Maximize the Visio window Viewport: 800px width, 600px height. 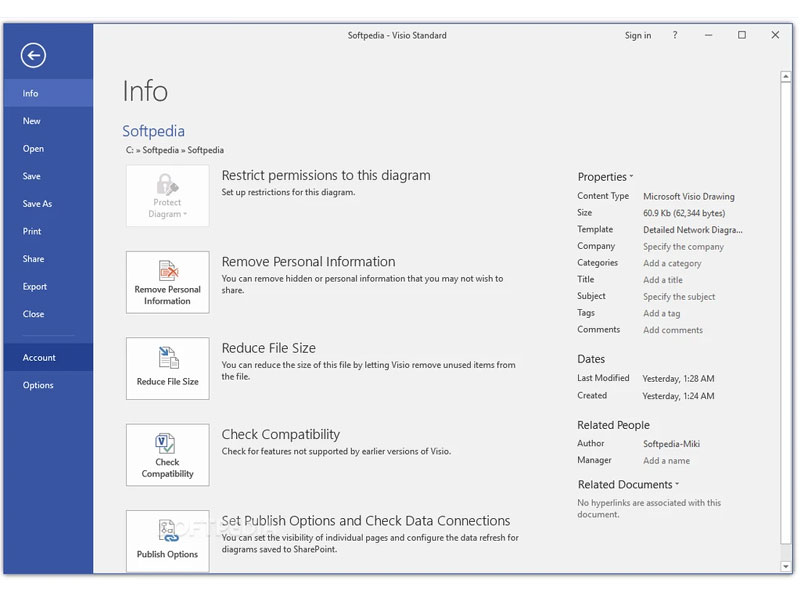(742, 35)
